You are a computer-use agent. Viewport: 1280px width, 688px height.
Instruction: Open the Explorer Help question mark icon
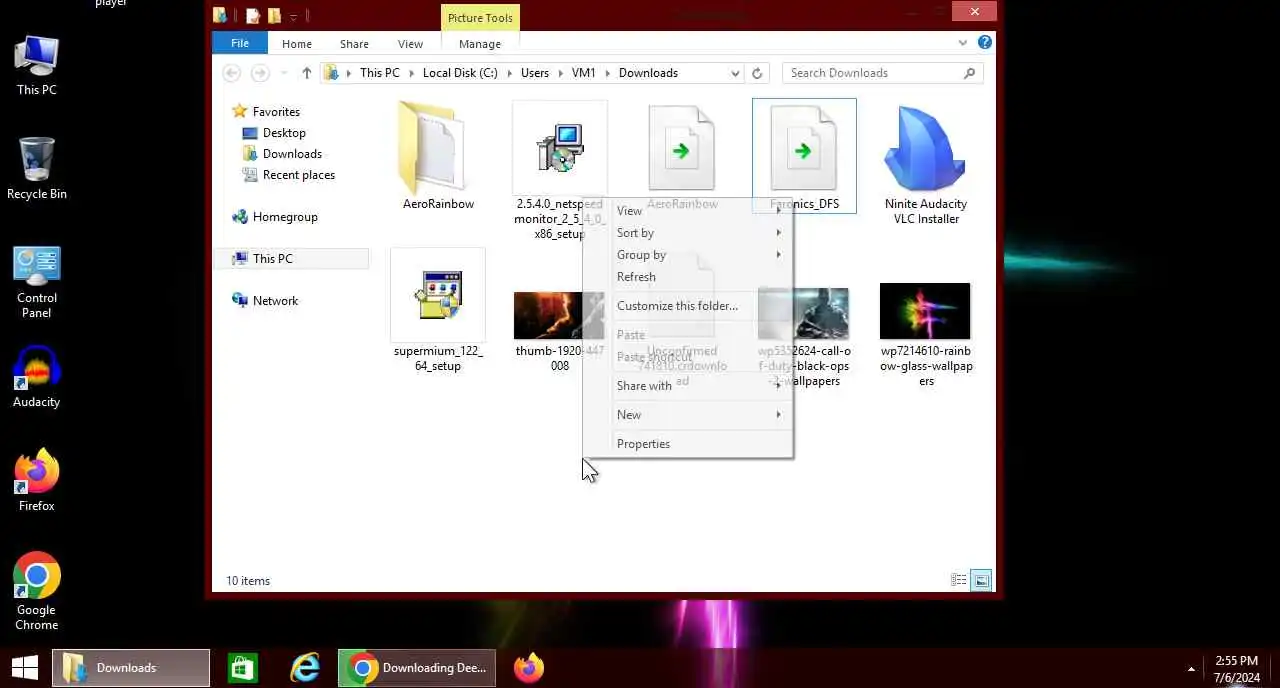tap(985, 43)
